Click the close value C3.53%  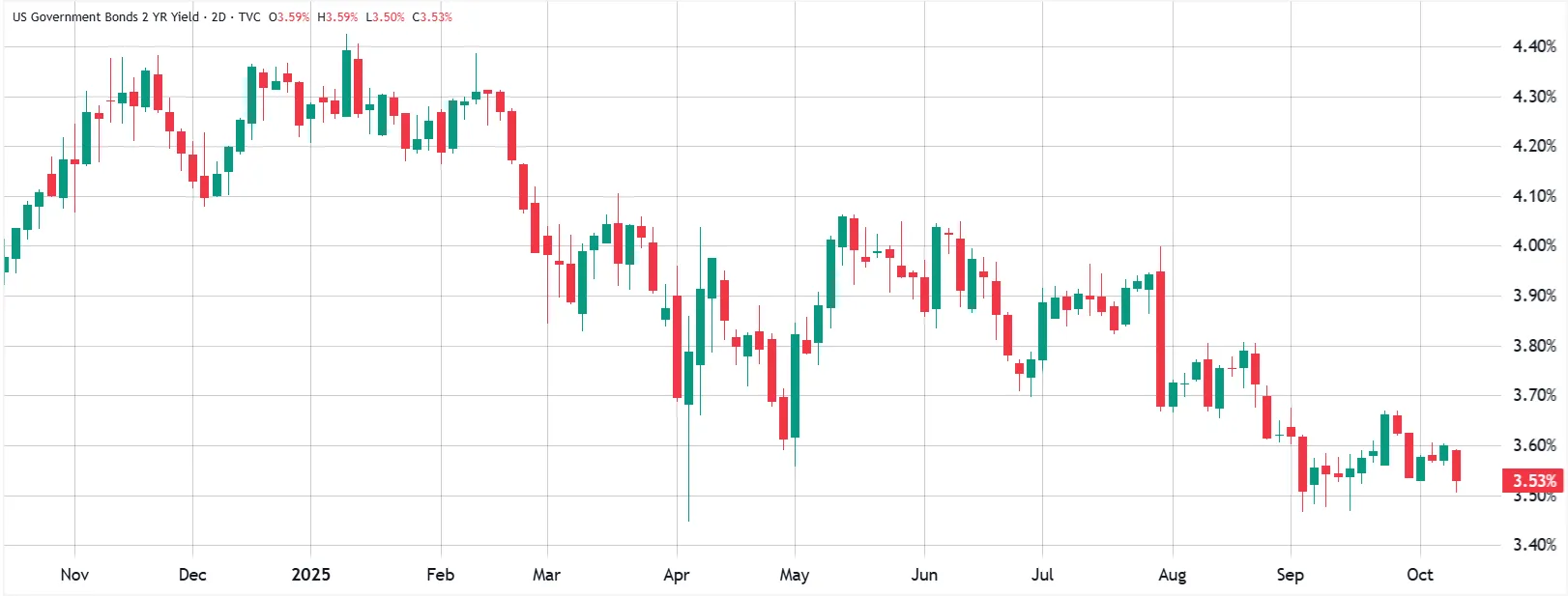click(432, 17)
